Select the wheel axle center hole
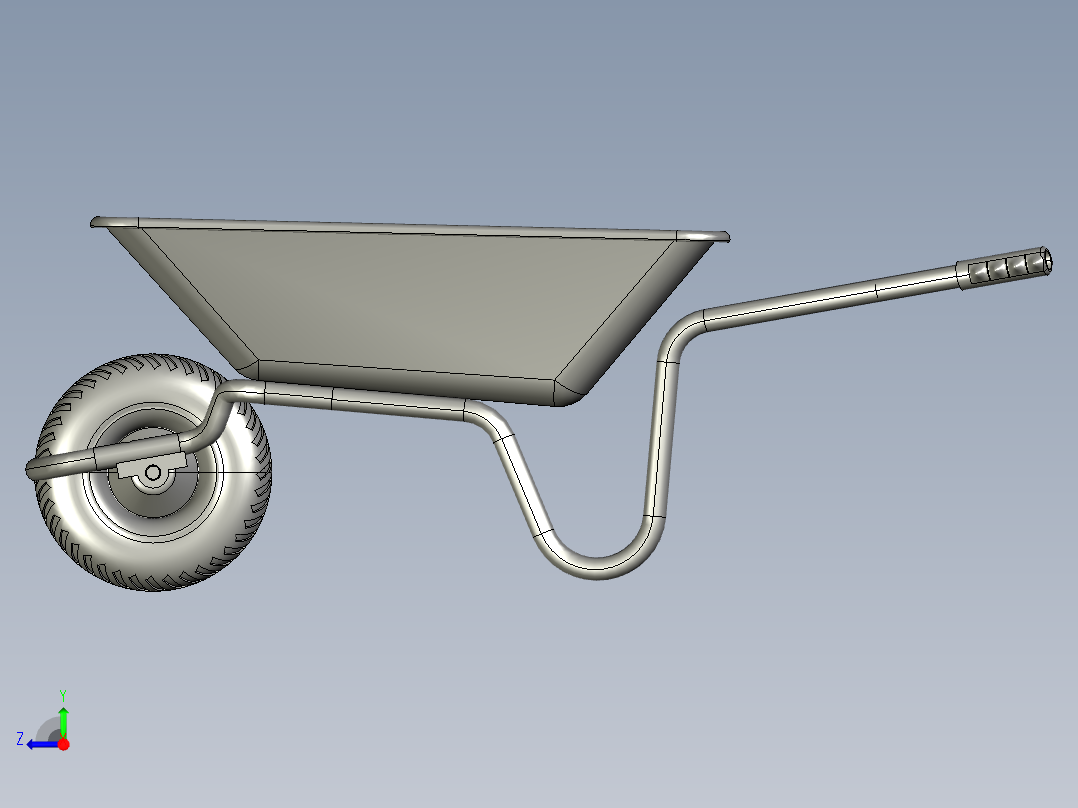 point(153,473)
